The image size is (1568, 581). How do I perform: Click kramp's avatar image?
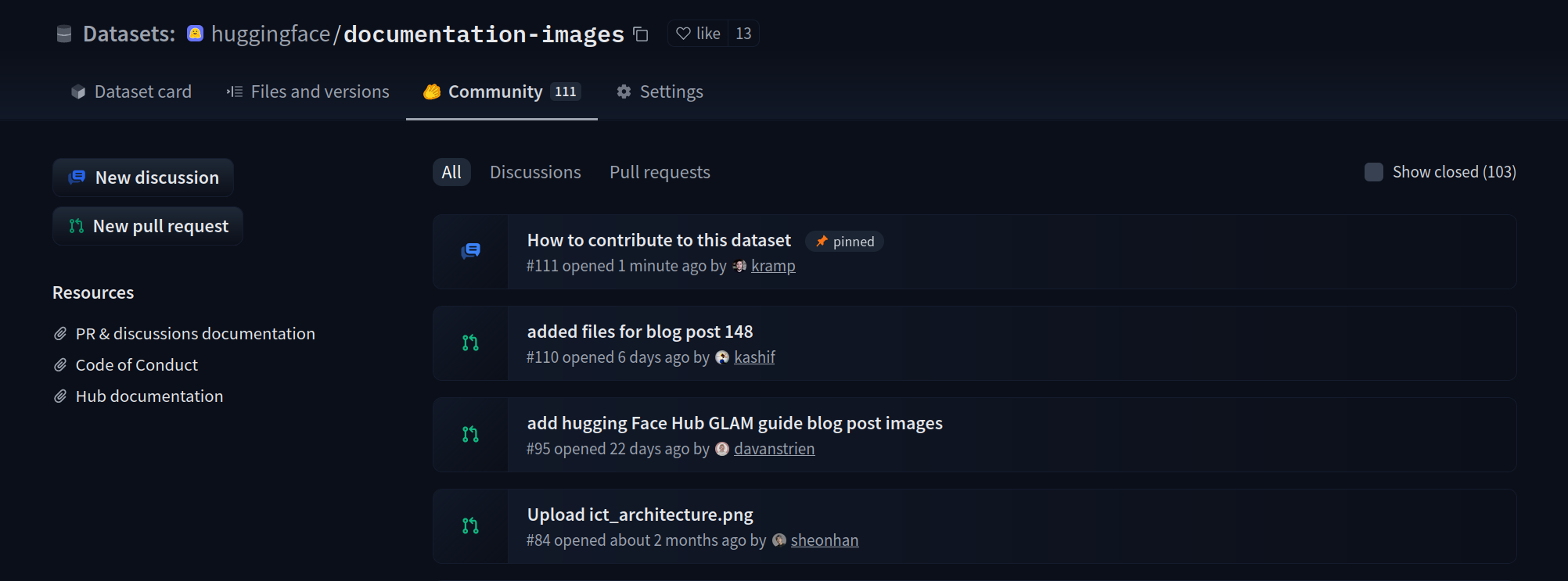click(x=739, y=266)
